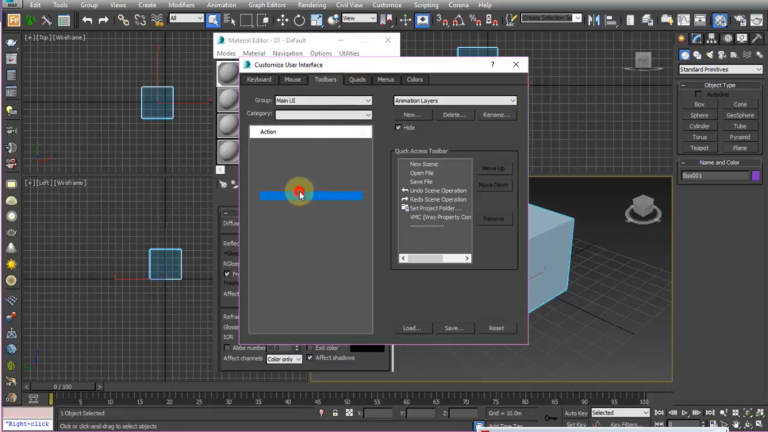The image size is (768, 432).
Task: Switch to the Quads tab
Action: 357,79
